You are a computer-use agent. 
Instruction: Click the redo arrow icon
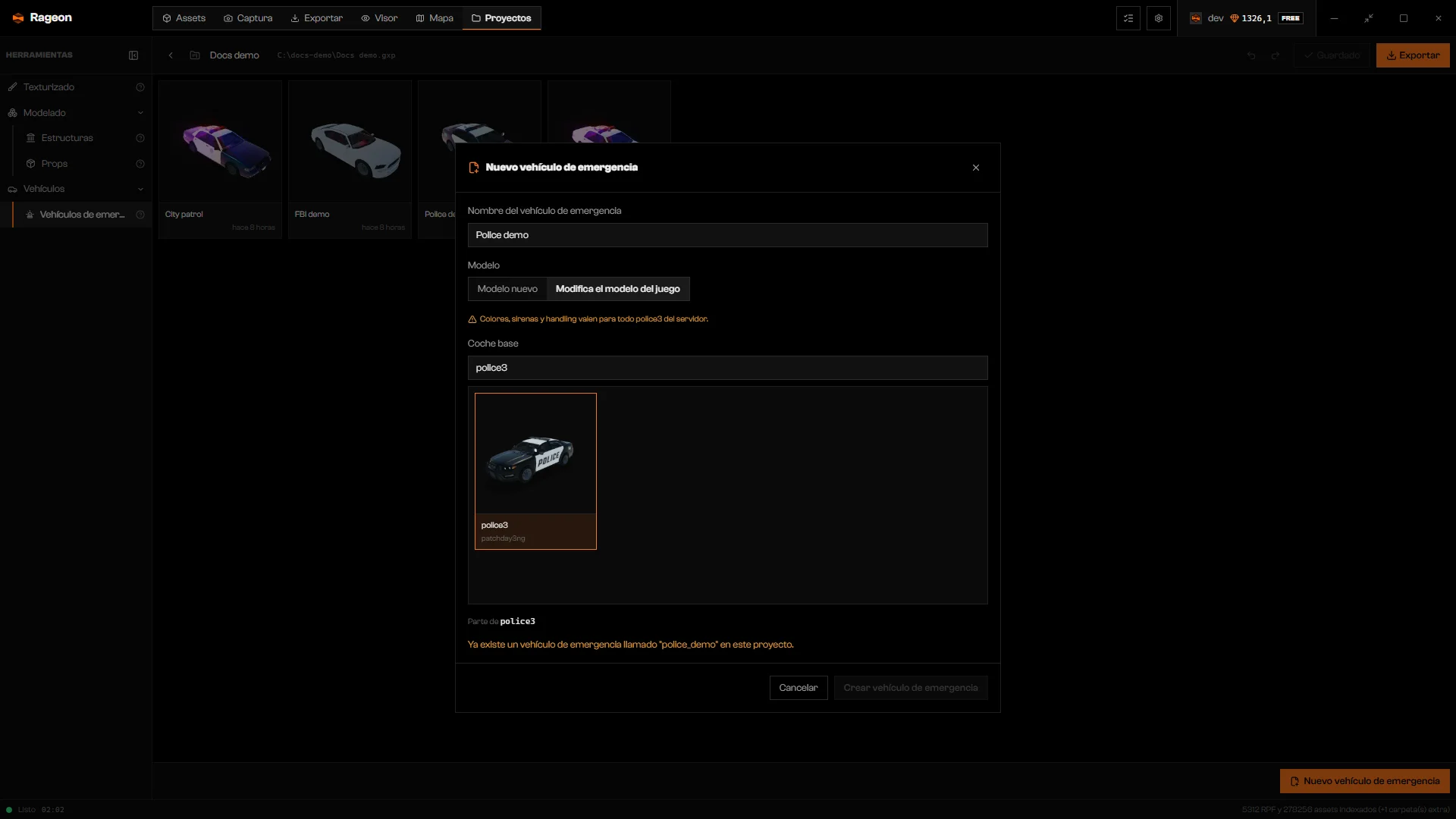[1276, 55]
